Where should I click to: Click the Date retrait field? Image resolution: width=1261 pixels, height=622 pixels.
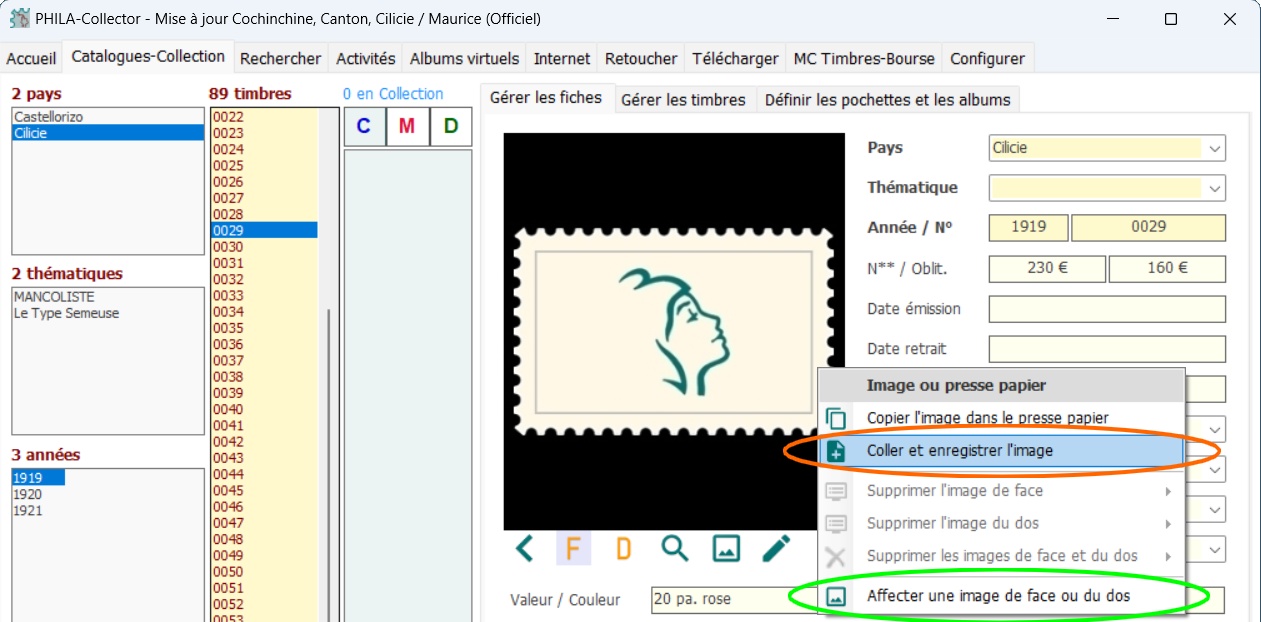(1107, 349)
